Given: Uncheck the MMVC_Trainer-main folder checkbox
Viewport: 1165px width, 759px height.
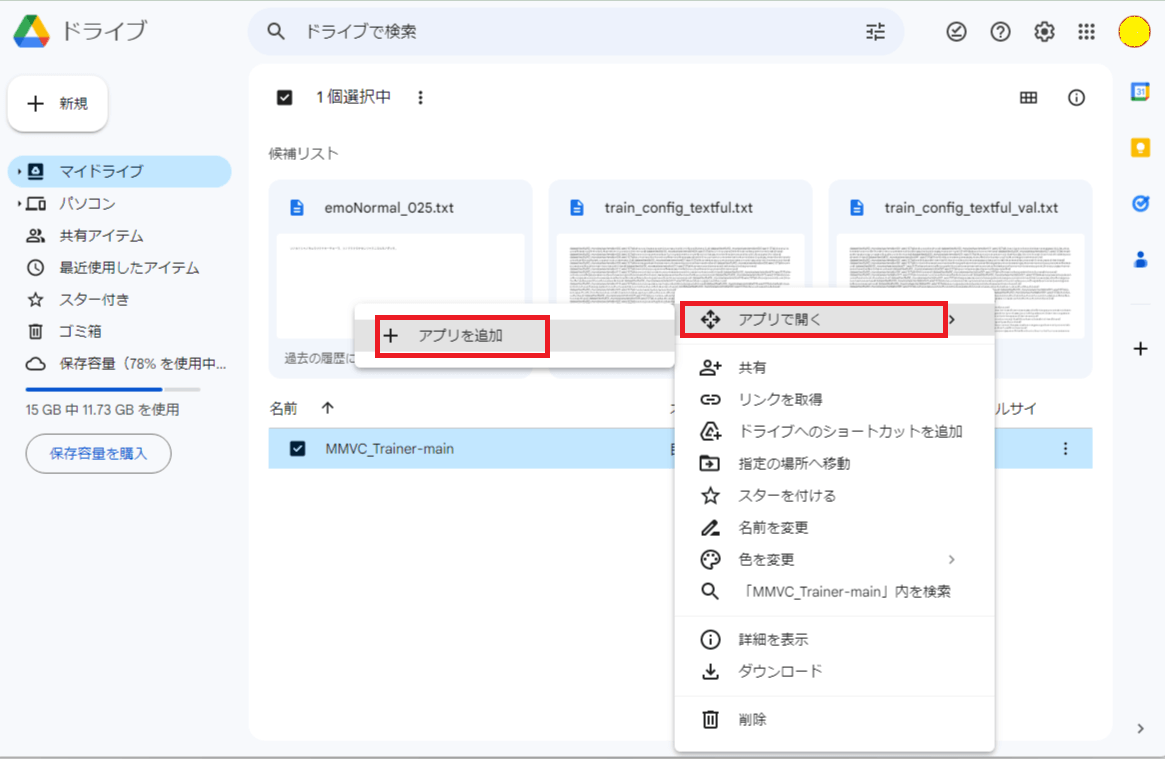Looking at the screenshot, I should (x=297, y=449).
